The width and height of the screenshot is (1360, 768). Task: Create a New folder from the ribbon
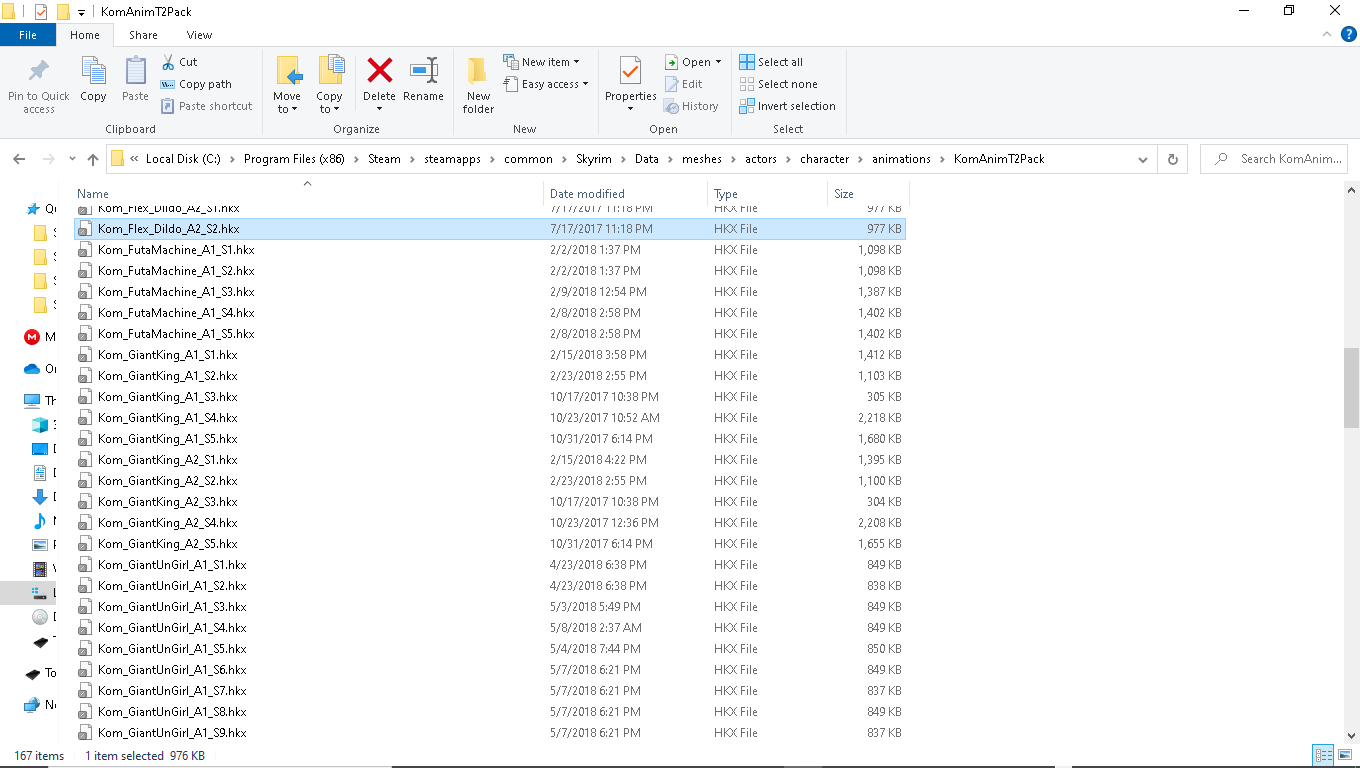click(478, 85)
